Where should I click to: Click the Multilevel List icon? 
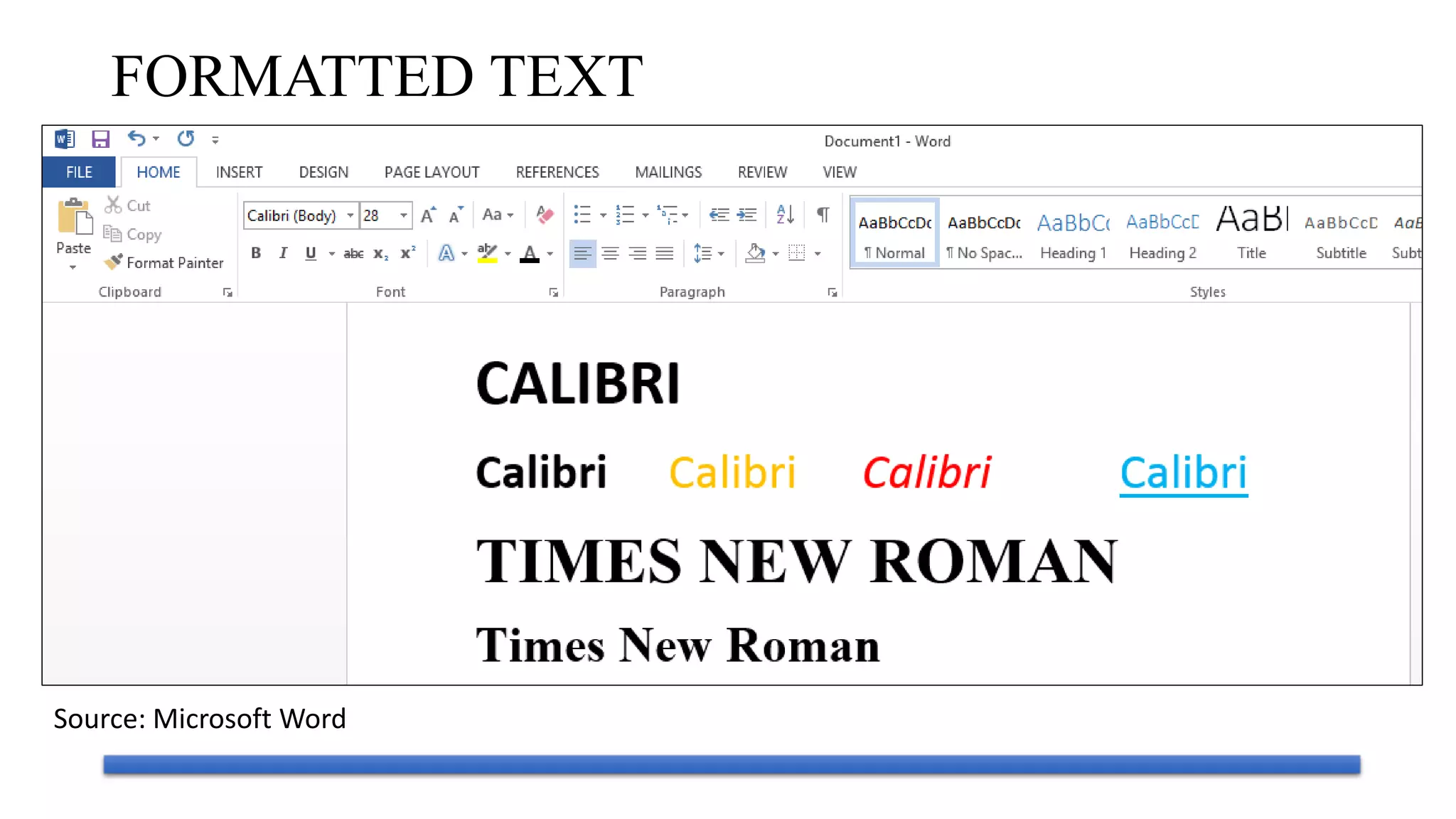click(668, 215)
